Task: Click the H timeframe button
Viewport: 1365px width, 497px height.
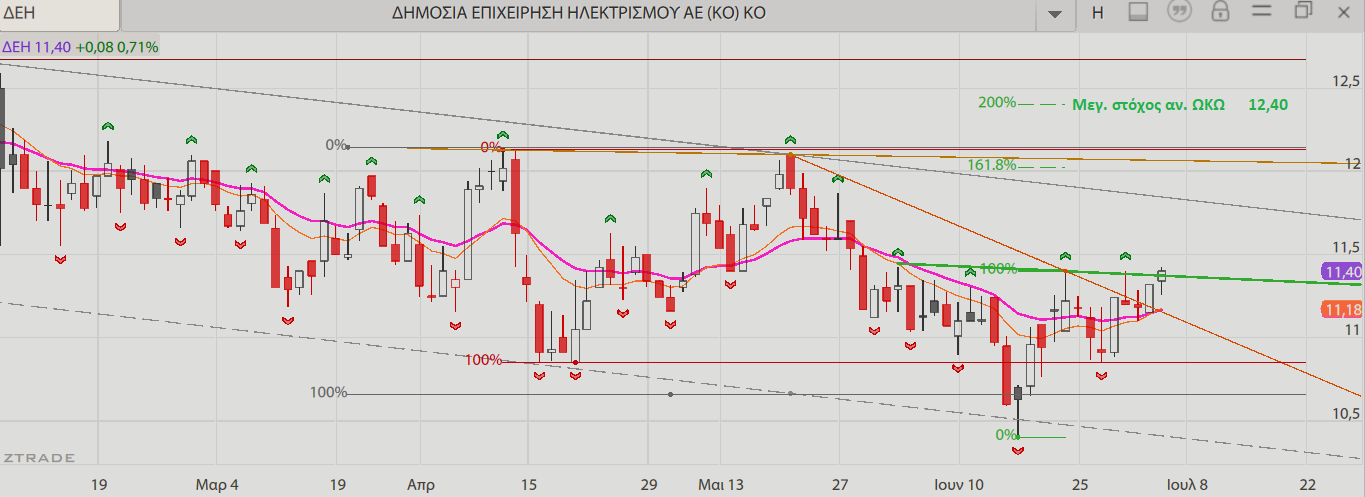Action: click(x=1097, y=13)
